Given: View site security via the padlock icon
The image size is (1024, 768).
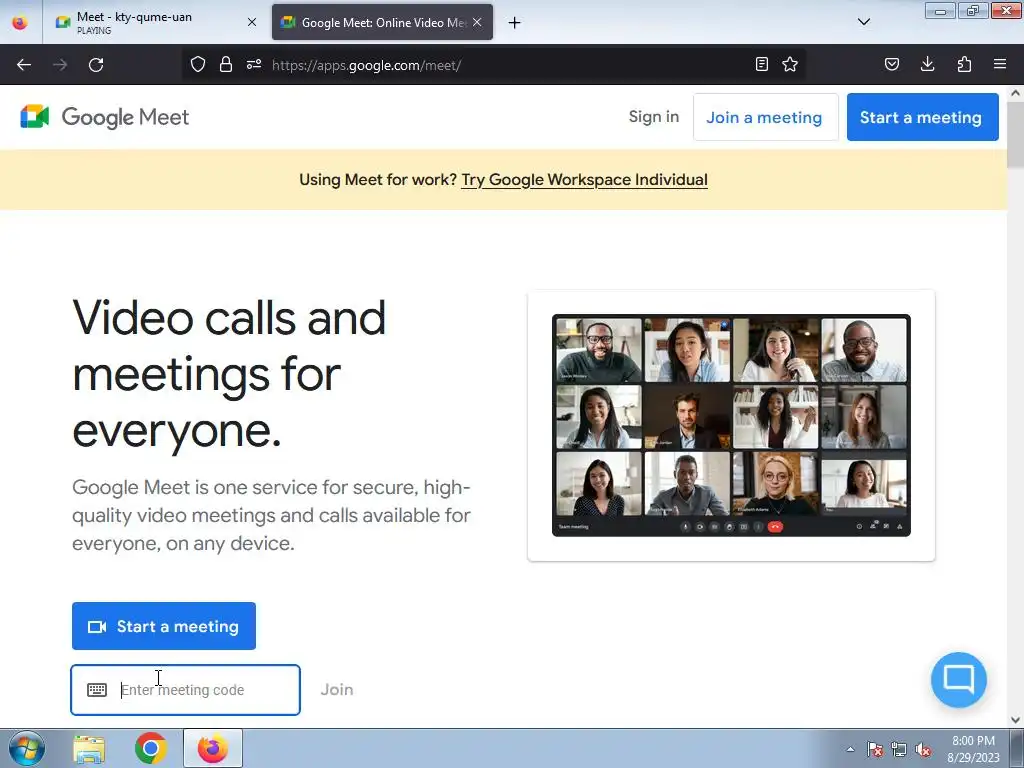Looking at the screenshot, I should 226,64.
